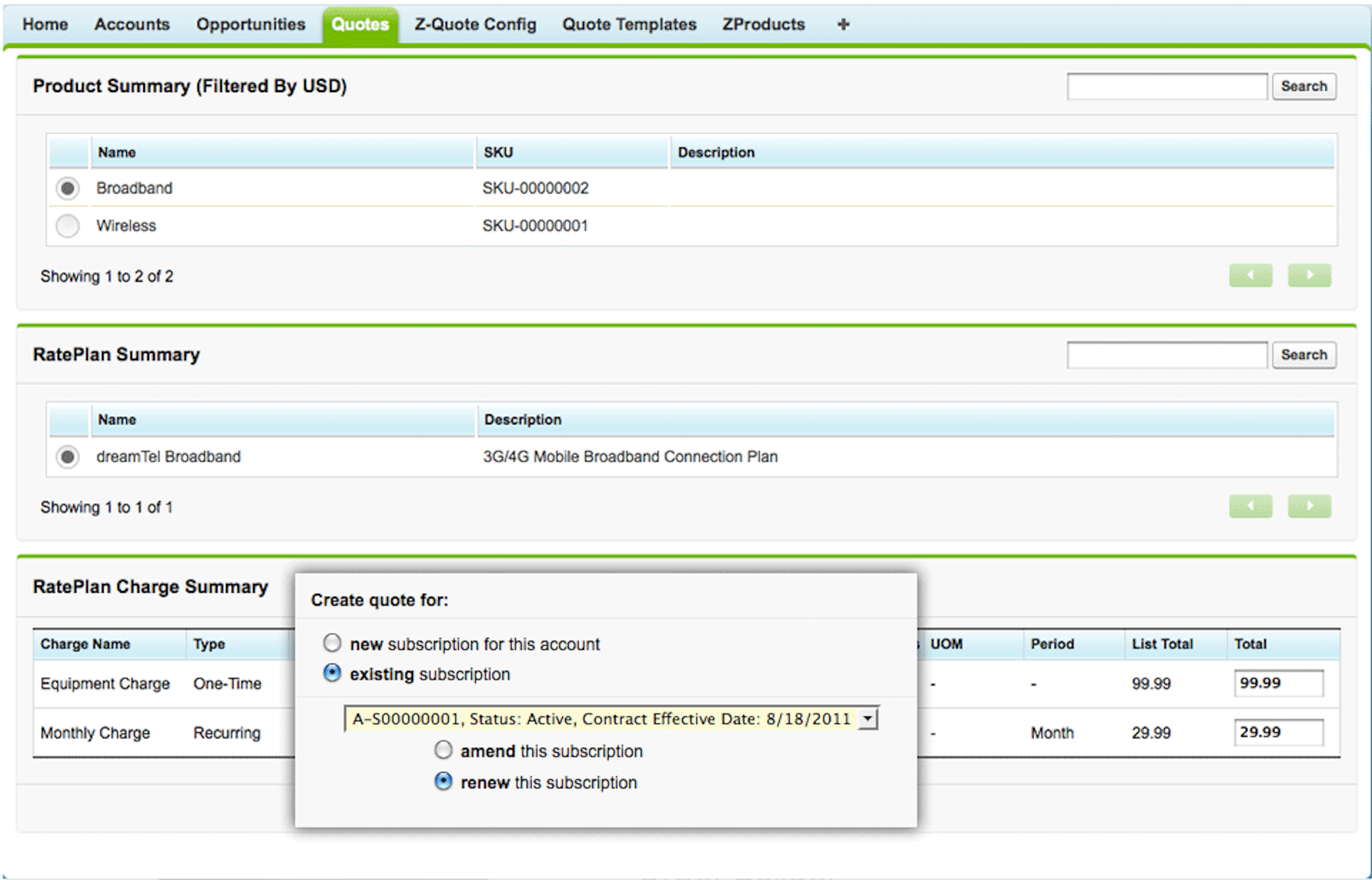Choose new subscription for this account

(x=332, y=643)
